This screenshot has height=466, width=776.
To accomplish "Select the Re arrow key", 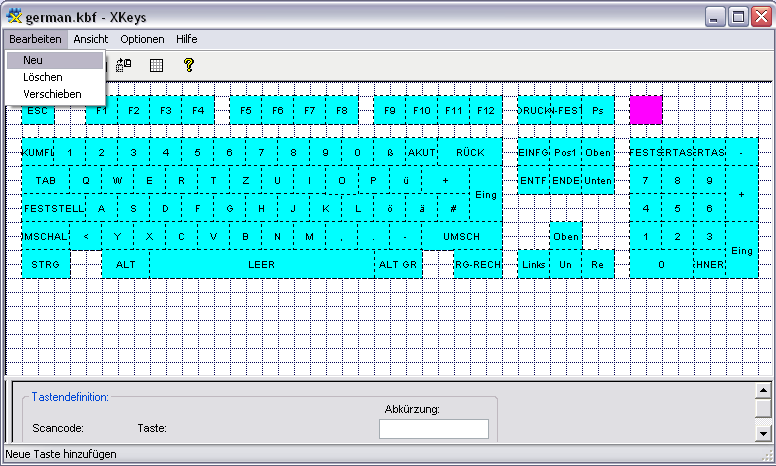I will point(598,265).
